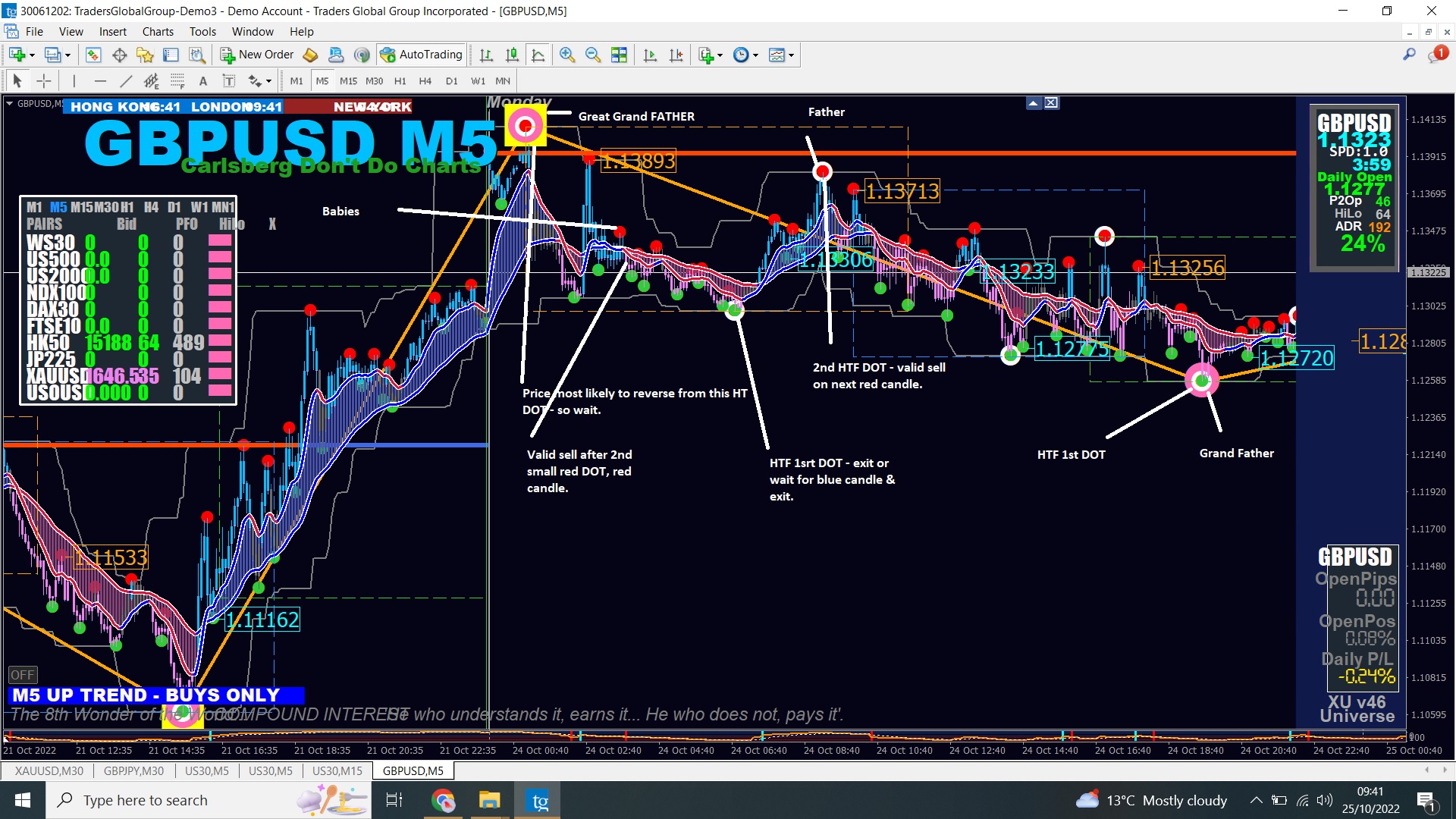This screenshot has width=1456, height=819.
Task: Toggle the AutoTrading button
Action: pyautogui.click(x=422, y=55)
